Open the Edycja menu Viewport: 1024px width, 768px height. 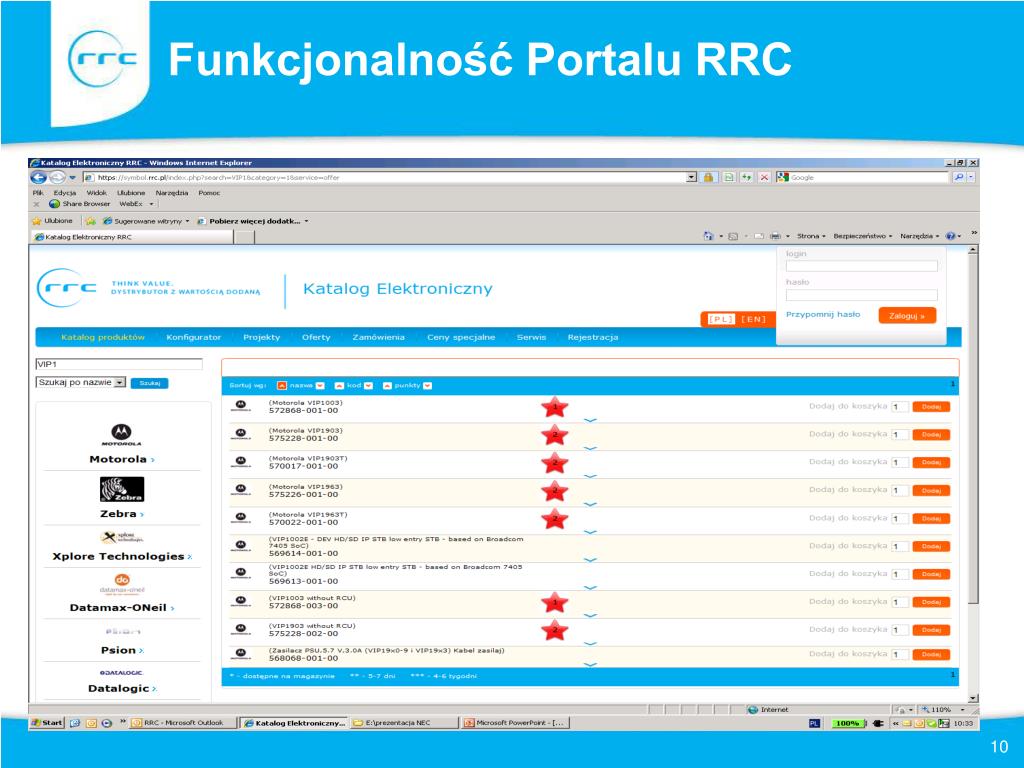pyautogui.click(x=65, y=193)
